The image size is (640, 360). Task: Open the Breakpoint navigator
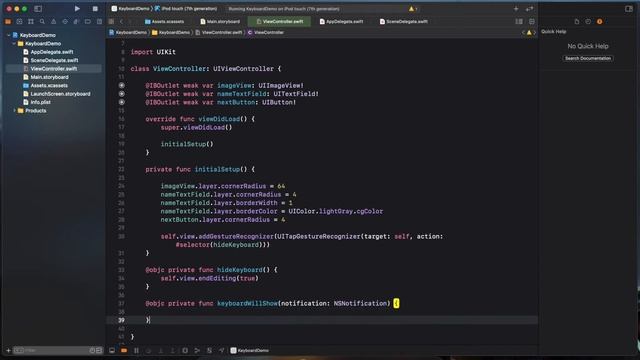click(x=87, y=21)
